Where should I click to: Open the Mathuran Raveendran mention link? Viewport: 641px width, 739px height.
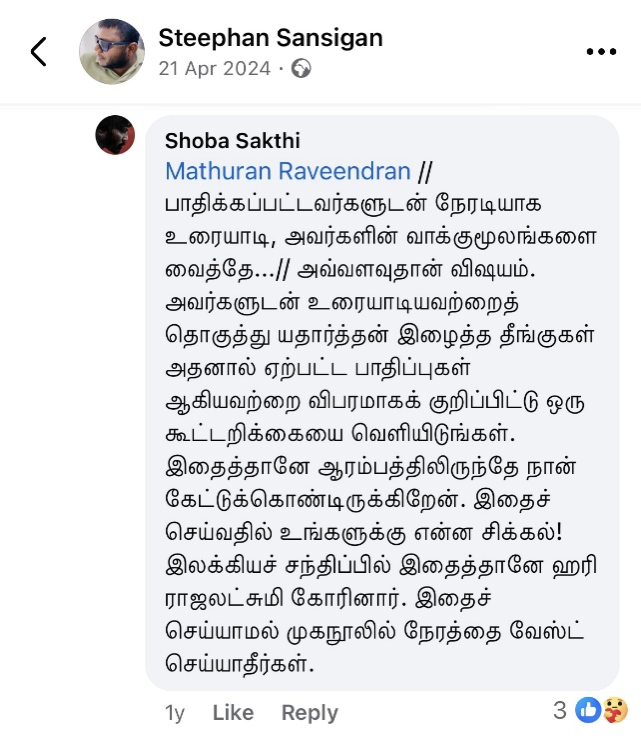tap(288, 171)
